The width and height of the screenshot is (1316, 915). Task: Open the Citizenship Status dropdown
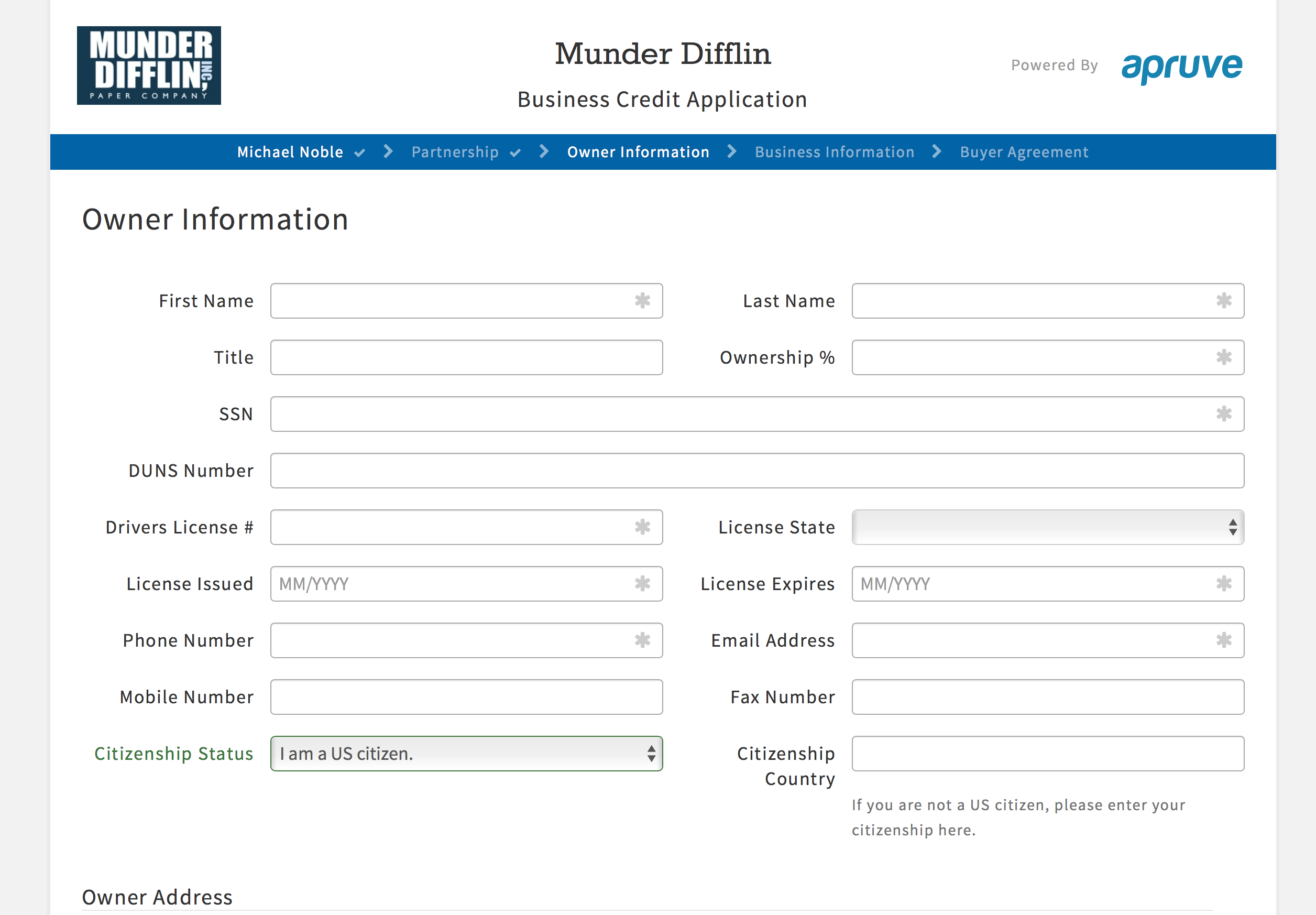tap(466, 753)
